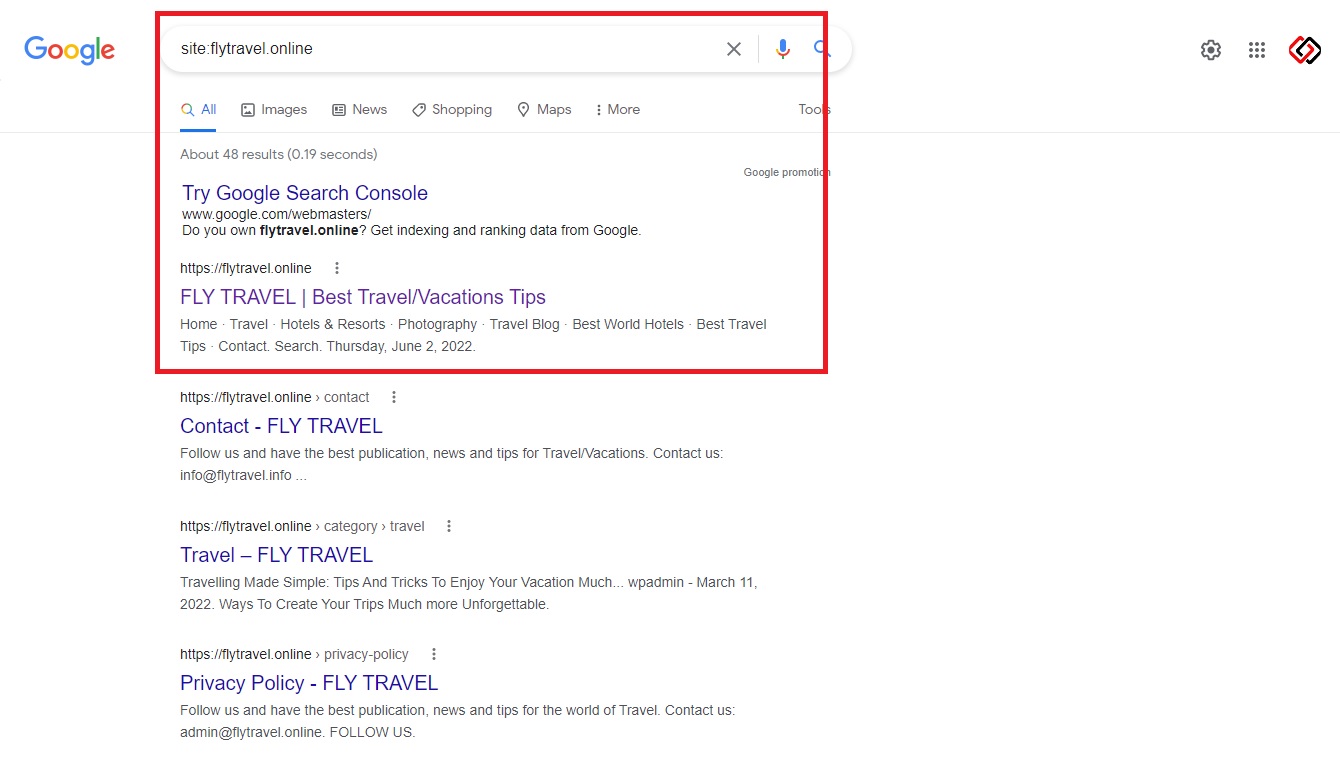Select the All results tab
1340x768 pixels.
point(198,110)
